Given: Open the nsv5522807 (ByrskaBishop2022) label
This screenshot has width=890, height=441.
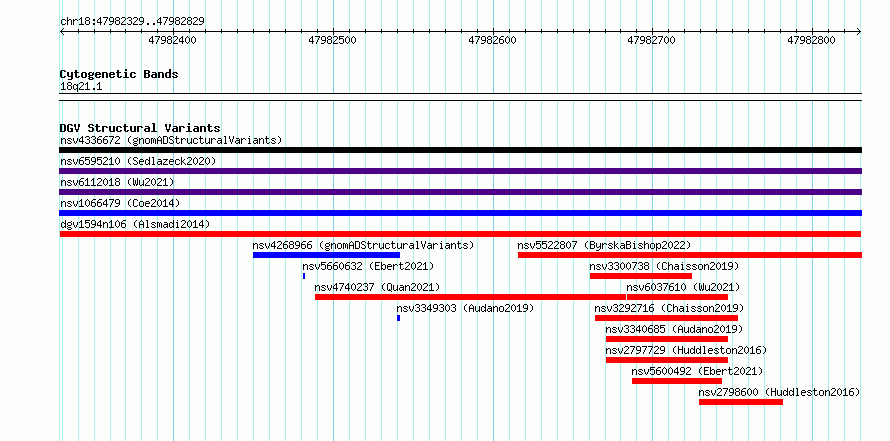Looking at the screenshot, I should 604,245.
